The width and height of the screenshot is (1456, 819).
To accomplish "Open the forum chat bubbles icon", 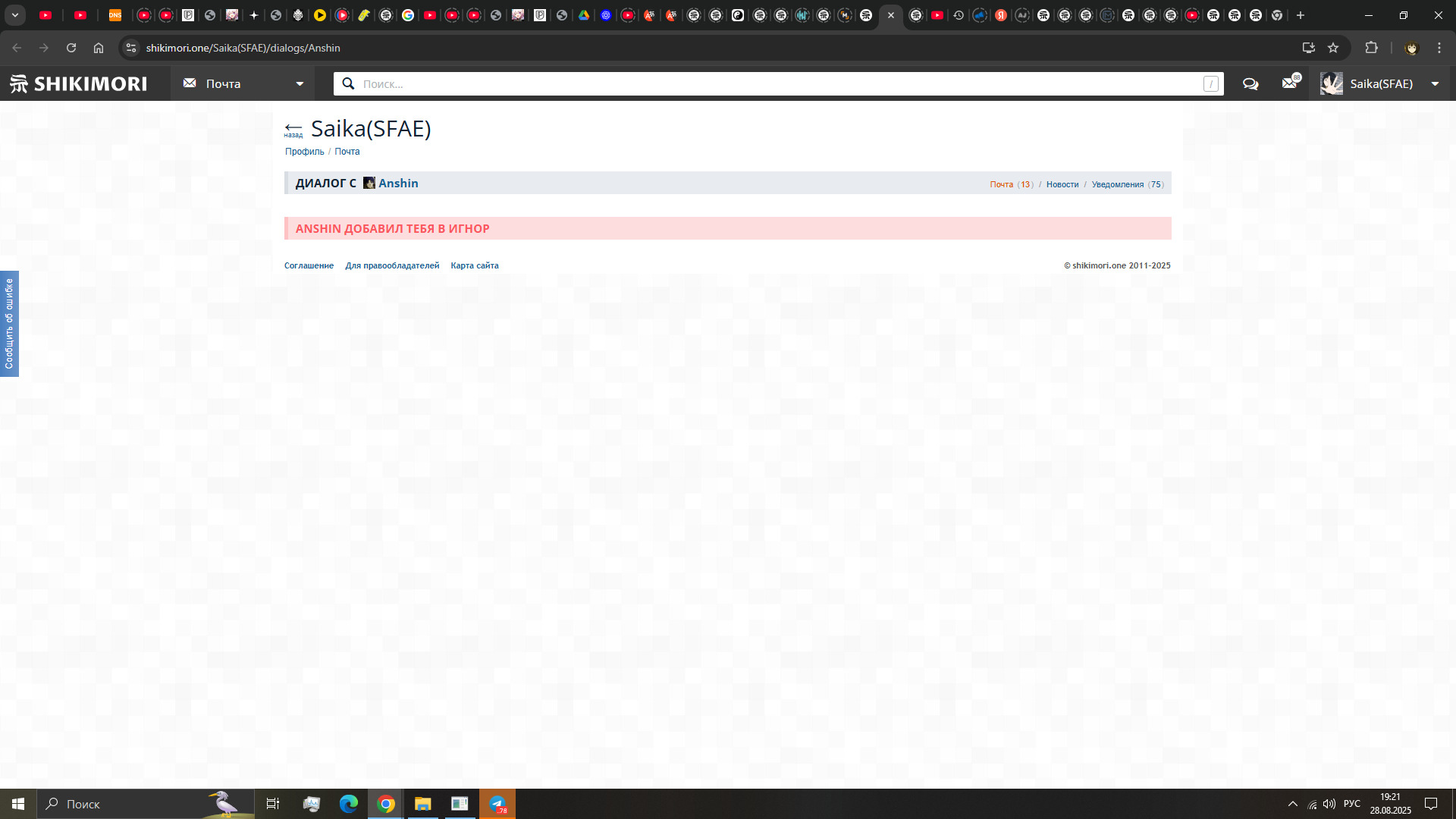I will tap(1250, 83).
